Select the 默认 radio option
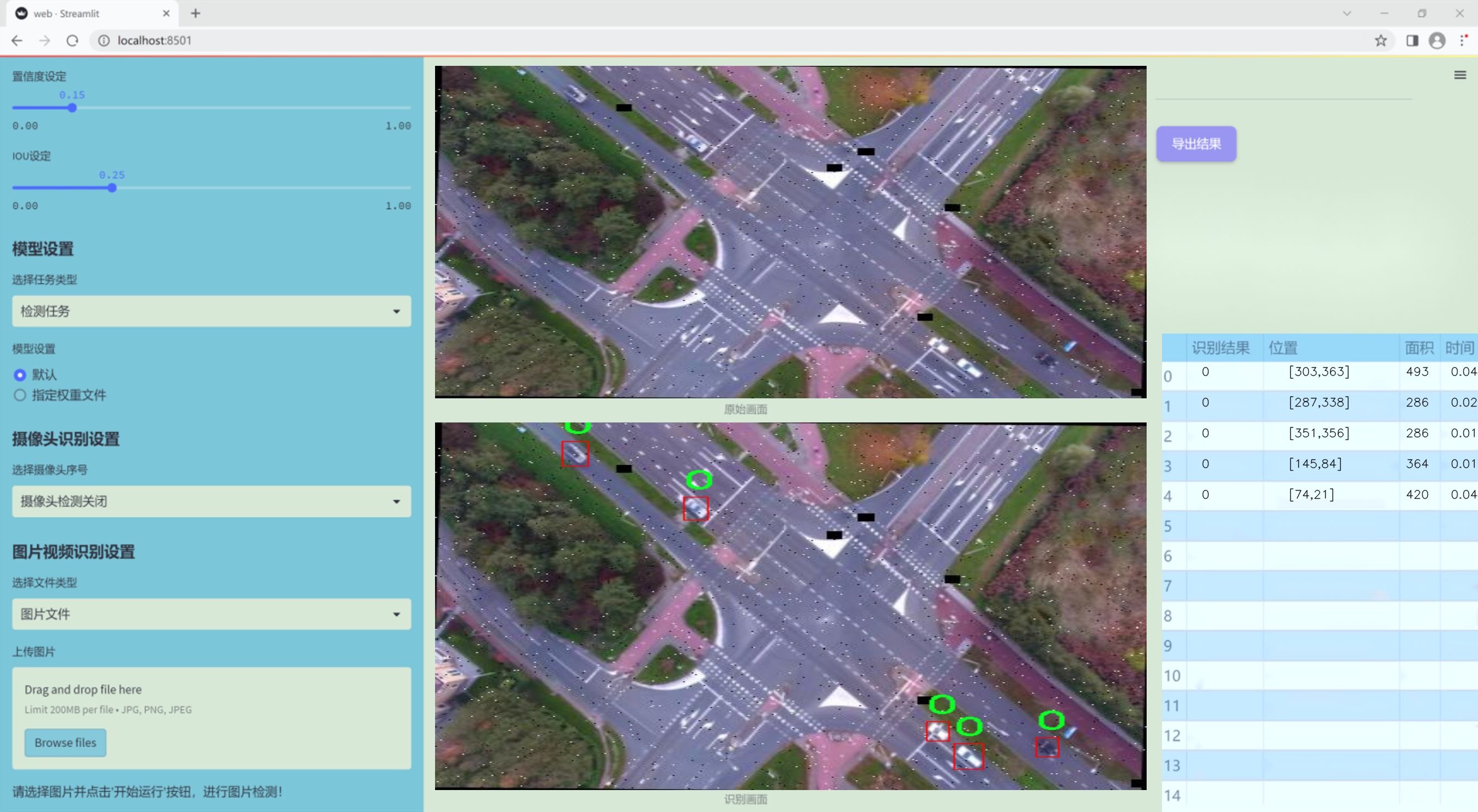The image size is (1478, 812). [x=20, y=375]
